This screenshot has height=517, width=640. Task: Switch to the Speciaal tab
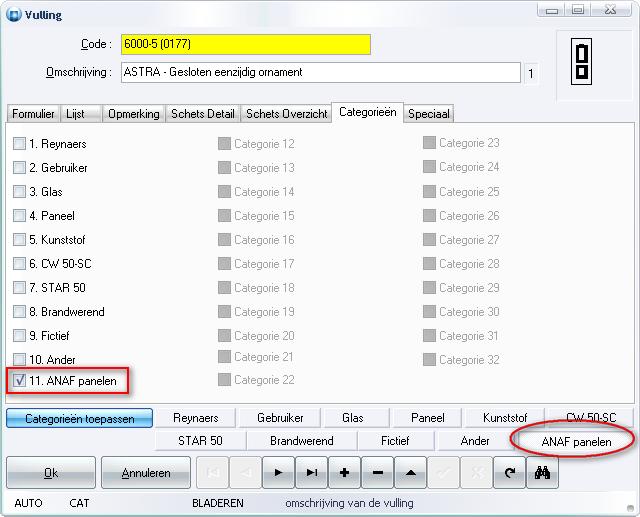pos(429,113)
